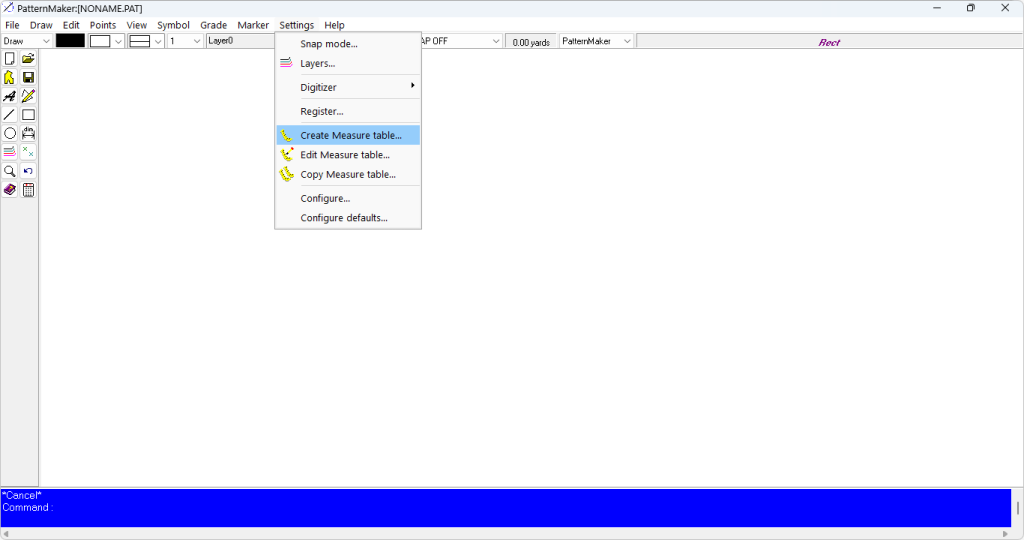The height and width of the screenshot is (540, 1024).
Task: Open the purple Help book icon
Action: [x=10, y=190]
